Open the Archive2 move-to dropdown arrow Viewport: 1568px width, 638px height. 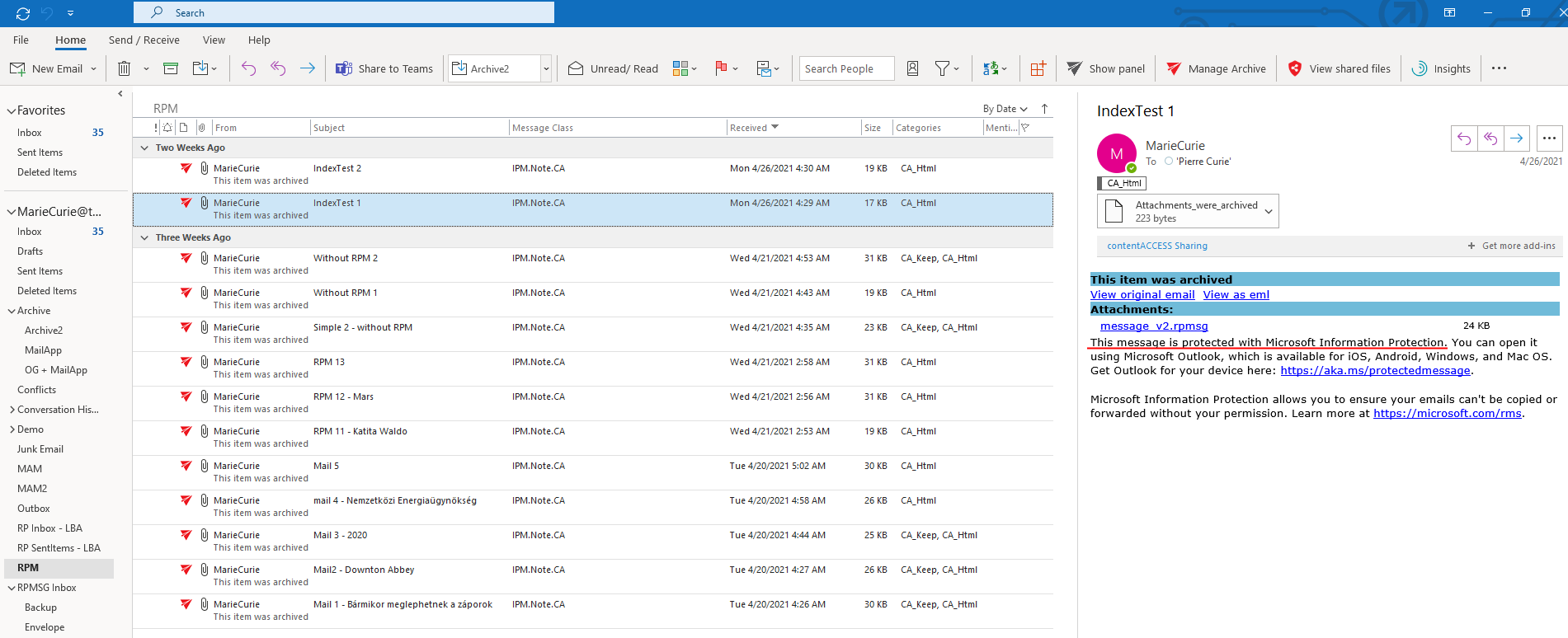[545, 69]
